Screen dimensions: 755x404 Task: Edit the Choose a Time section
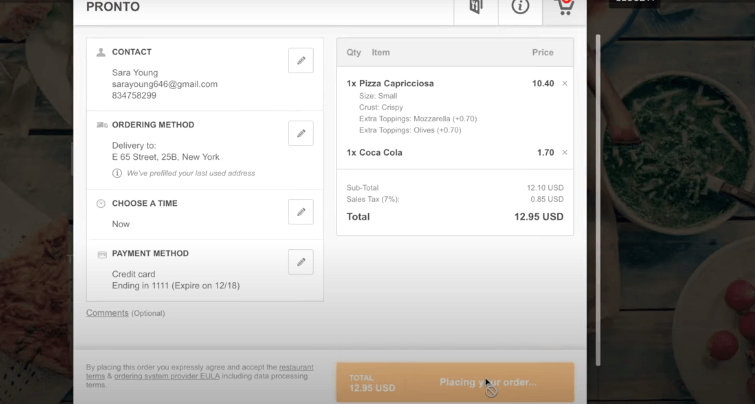[301, 212]
